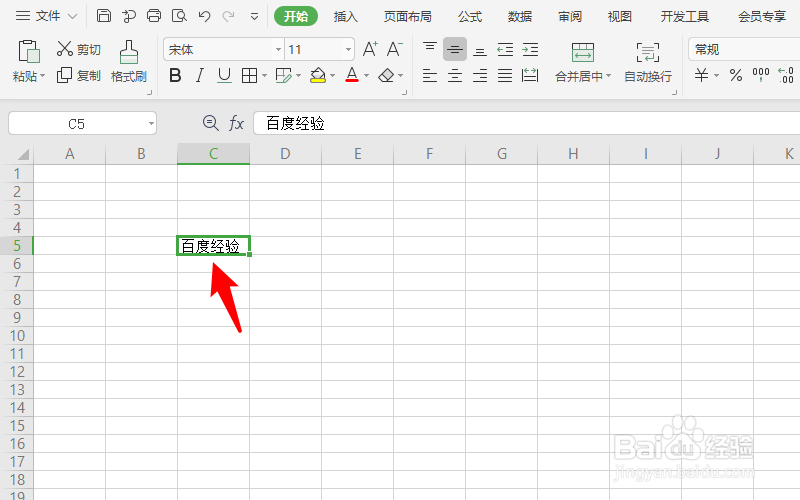Click the fx insert function icon
Viewport: 800px width, 500px height.
[x=236, y=123]
